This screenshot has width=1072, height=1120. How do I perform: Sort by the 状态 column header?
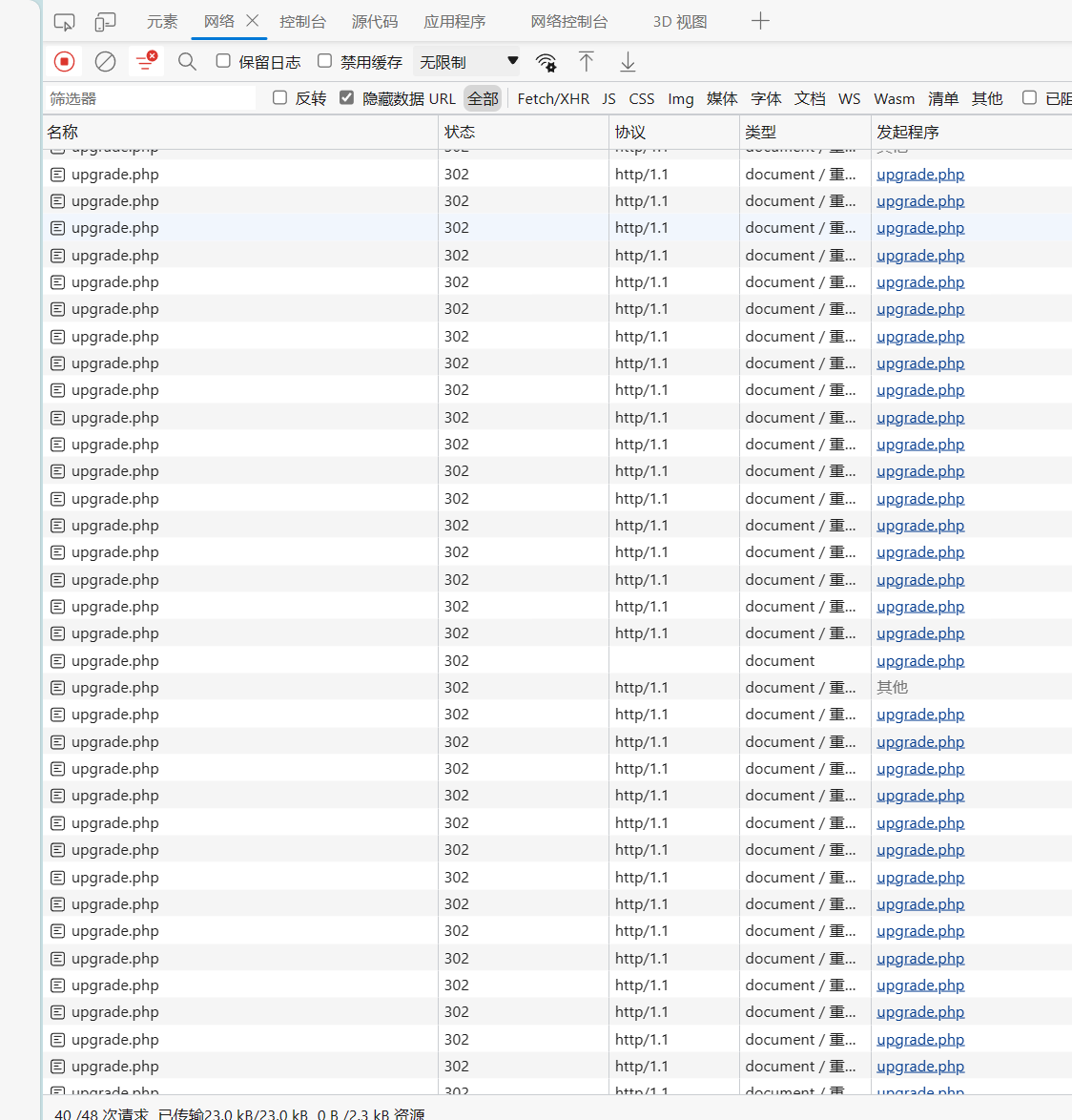[x=460, y=132]
